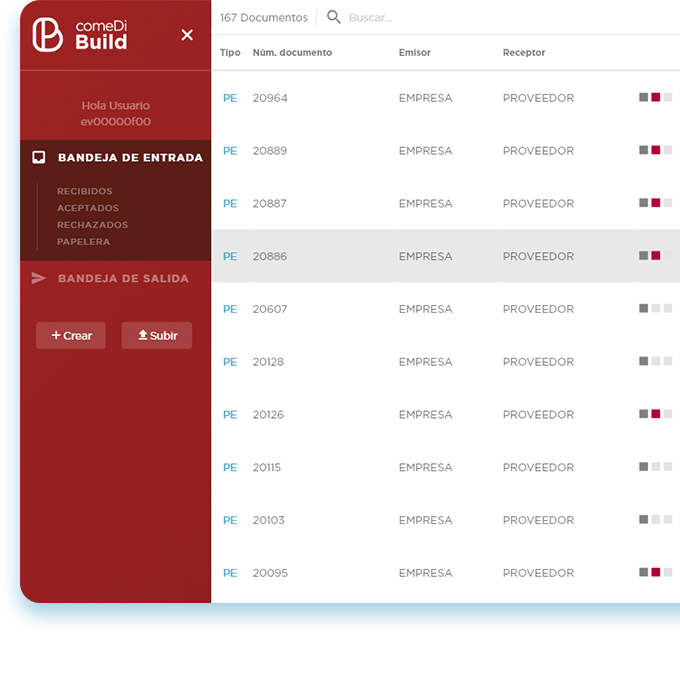The height and width of the screenshot is (680, 680).
Task: Open highlighted document number 20886
Action: 270,256
